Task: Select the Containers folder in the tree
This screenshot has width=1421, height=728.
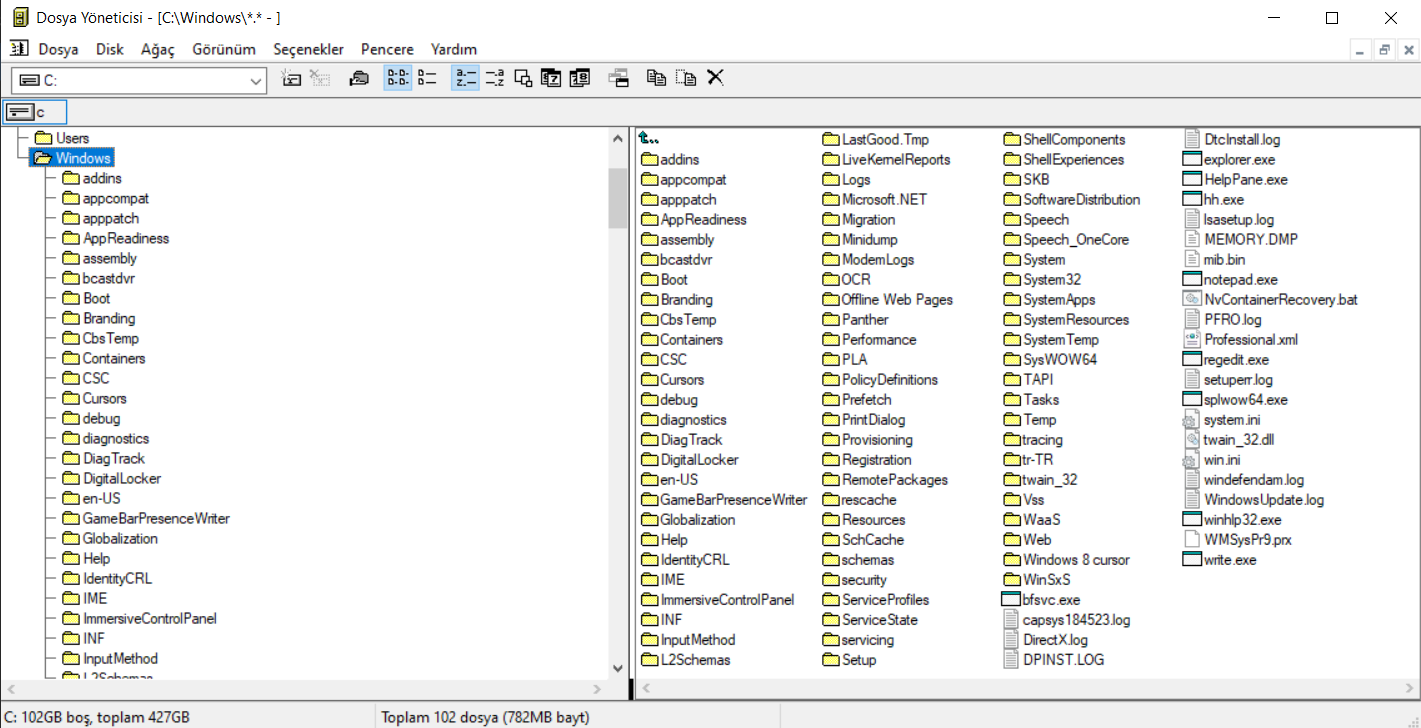Action: tap(103, 358)
